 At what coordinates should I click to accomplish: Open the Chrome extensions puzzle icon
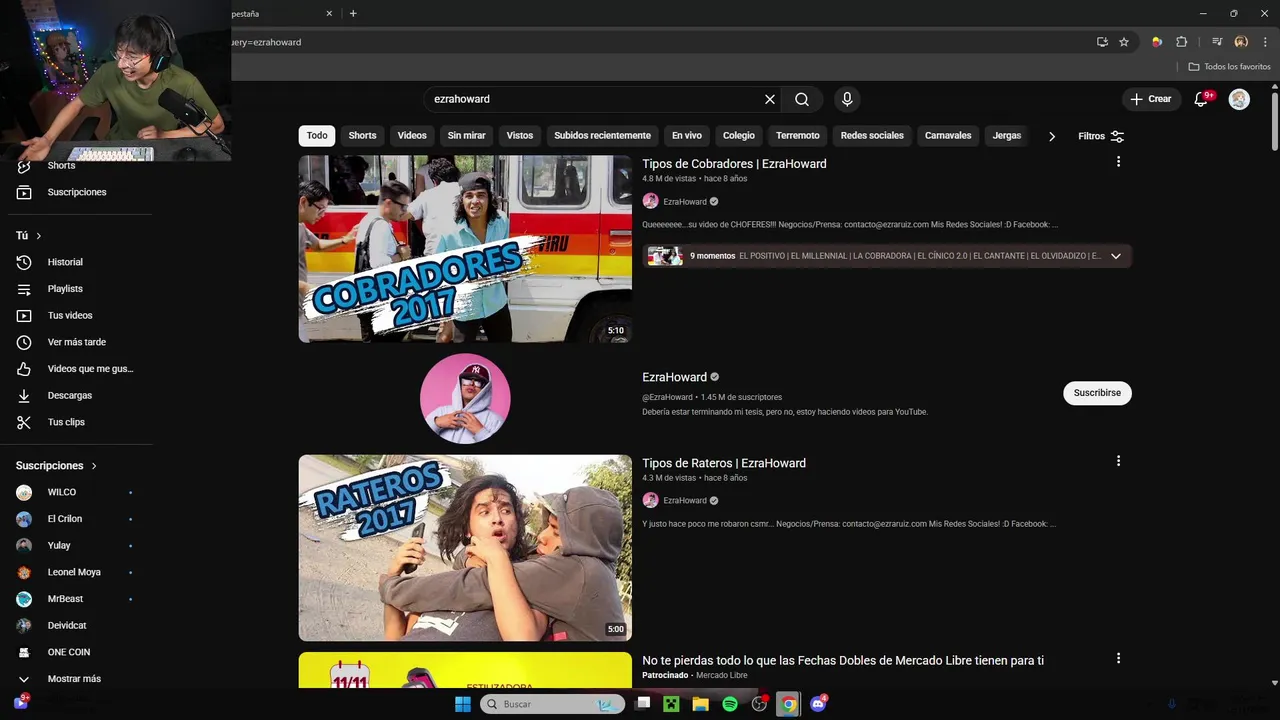click(x=1181, y=42)
